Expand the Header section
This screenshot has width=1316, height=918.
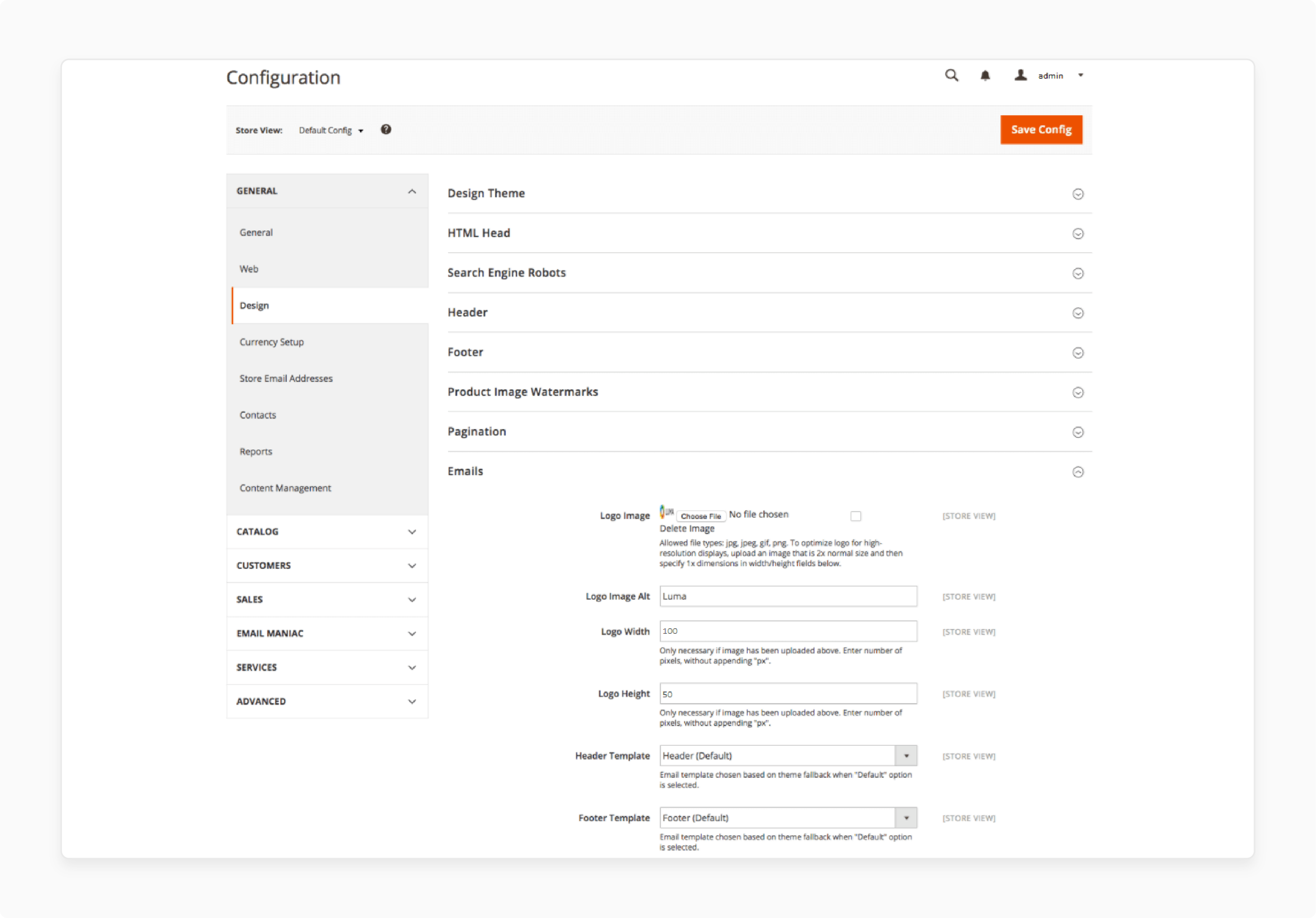click(x=1078, y=313)
